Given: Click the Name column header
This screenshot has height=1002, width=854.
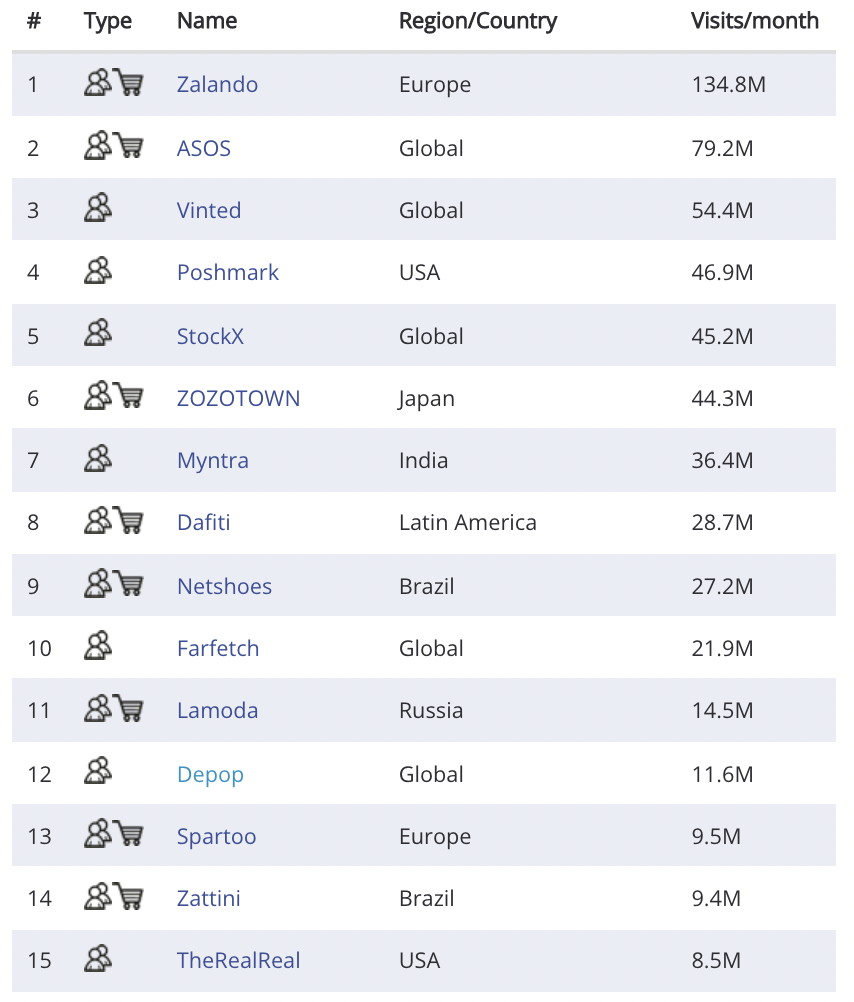Looking at the screenshot, I should [207, 21].
